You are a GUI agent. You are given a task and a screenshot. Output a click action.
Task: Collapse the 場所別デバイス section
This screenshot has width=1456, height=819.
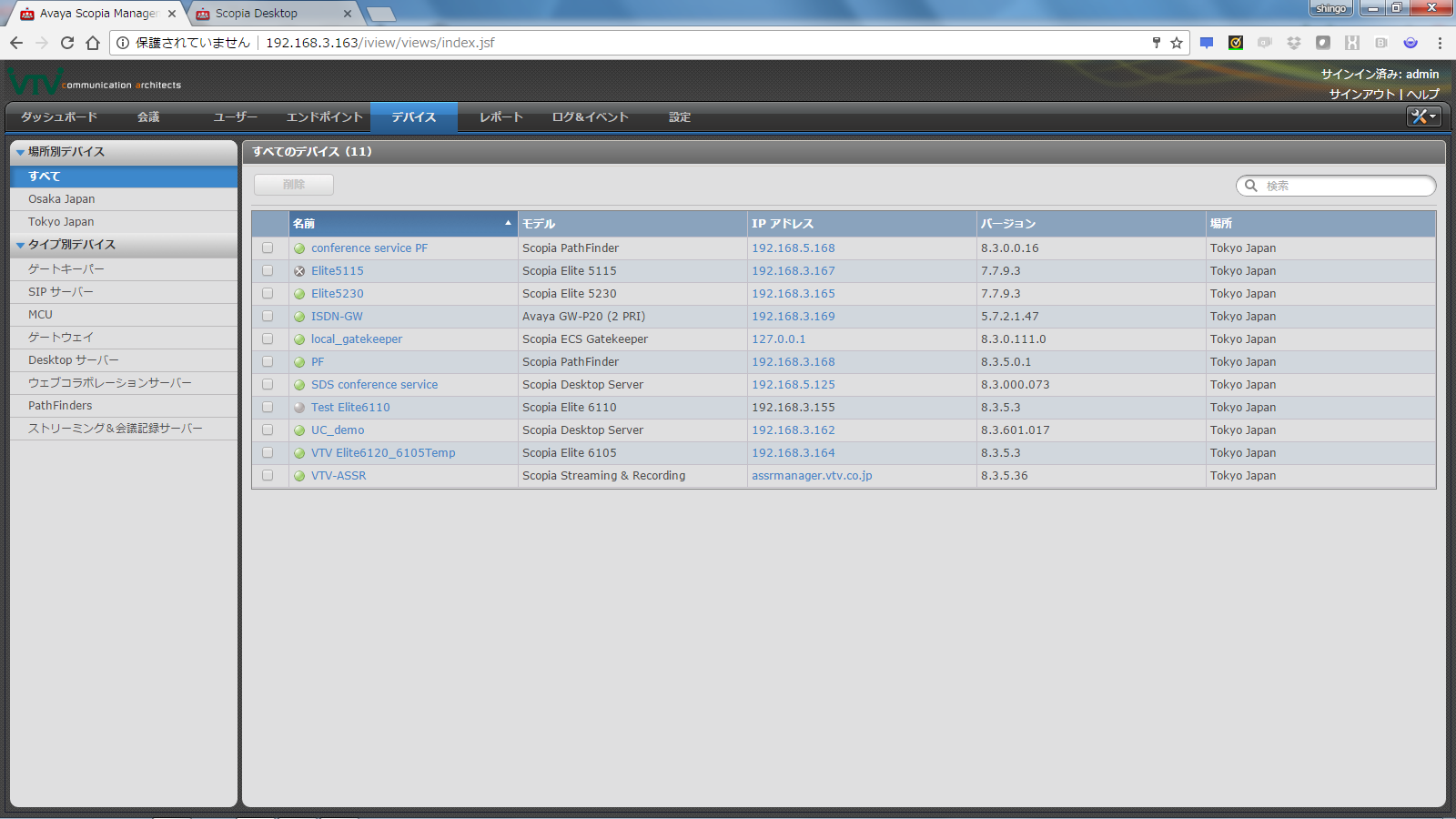tap(20, 152)
